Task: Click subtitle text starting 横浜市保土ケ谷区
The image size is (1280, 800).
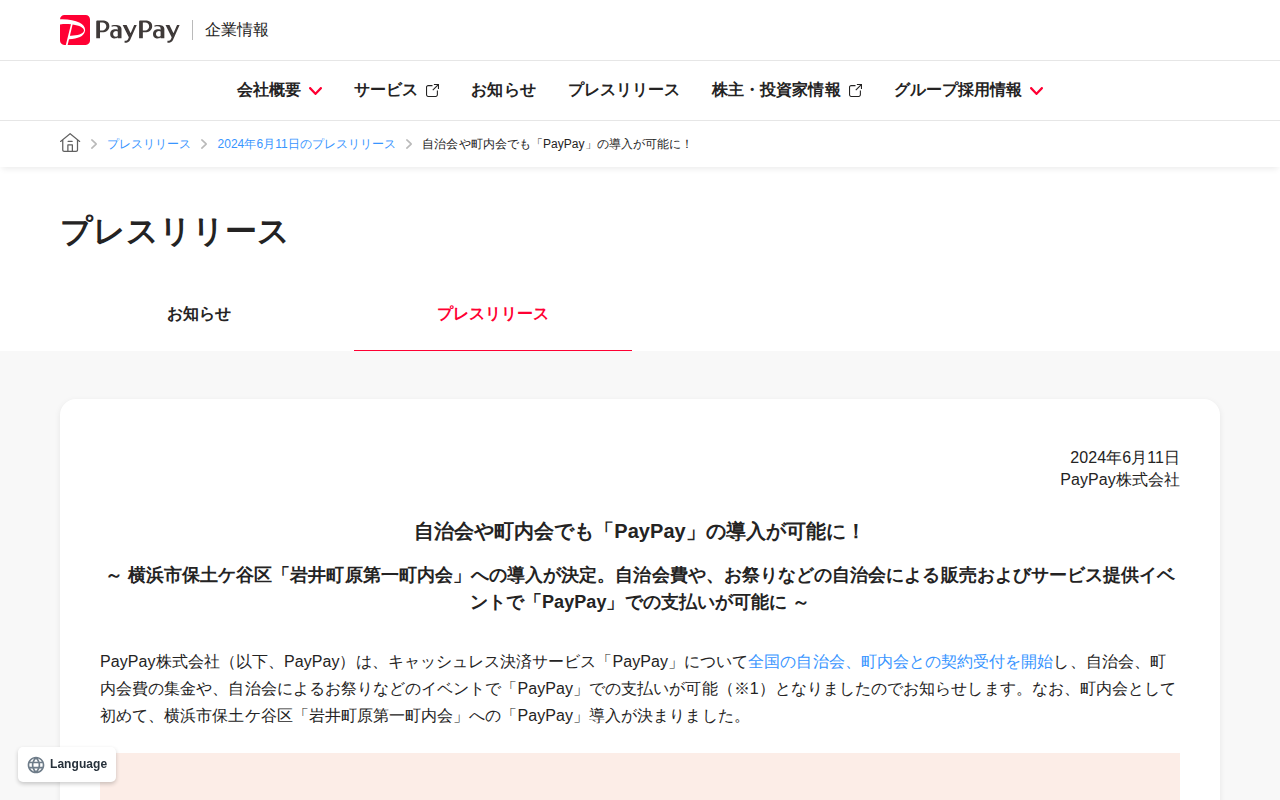Action: click(x=640, y=589)
